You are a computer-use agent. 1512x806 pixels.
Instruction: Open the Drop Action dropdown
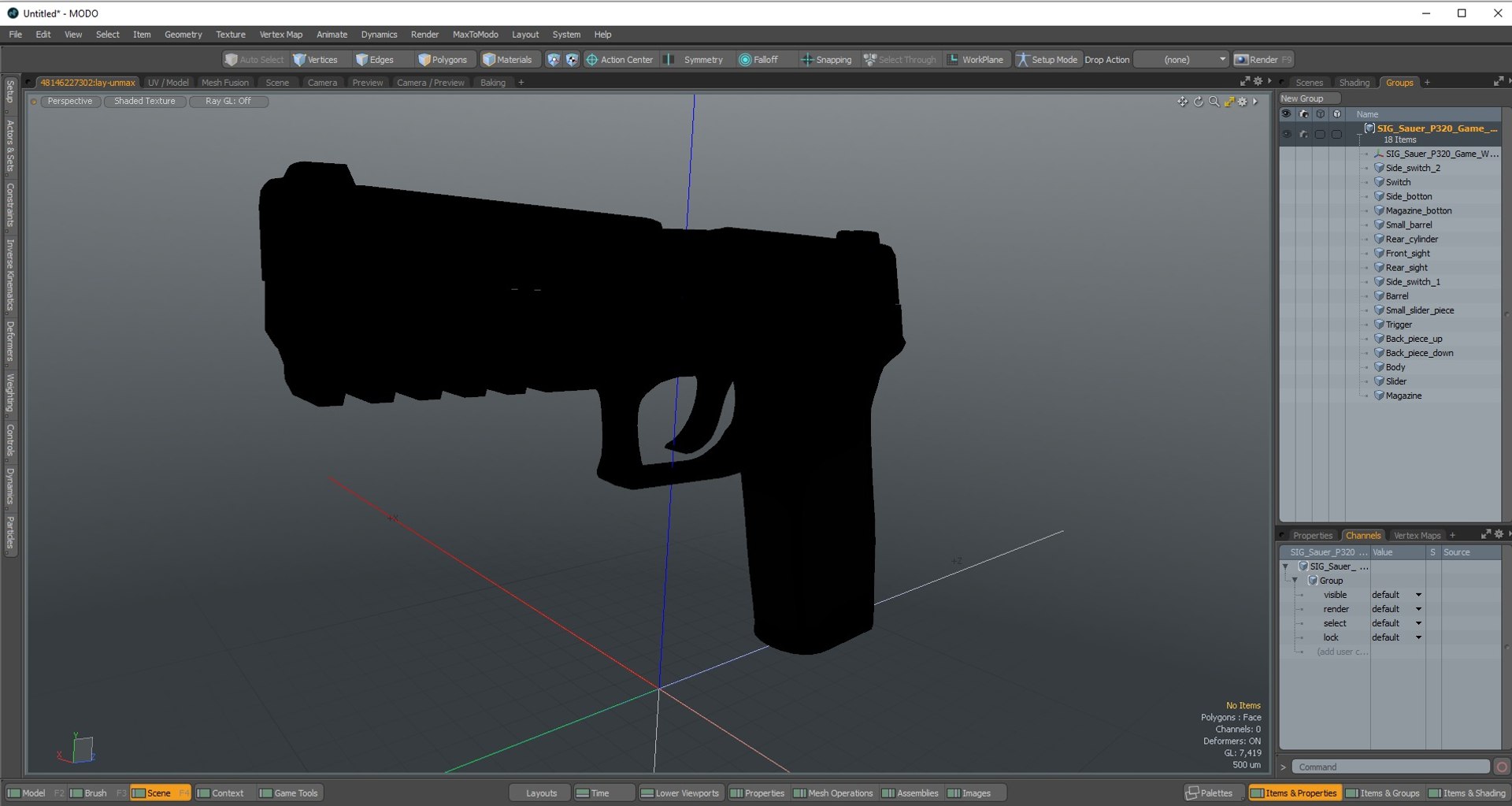[x=1181, y=60]
